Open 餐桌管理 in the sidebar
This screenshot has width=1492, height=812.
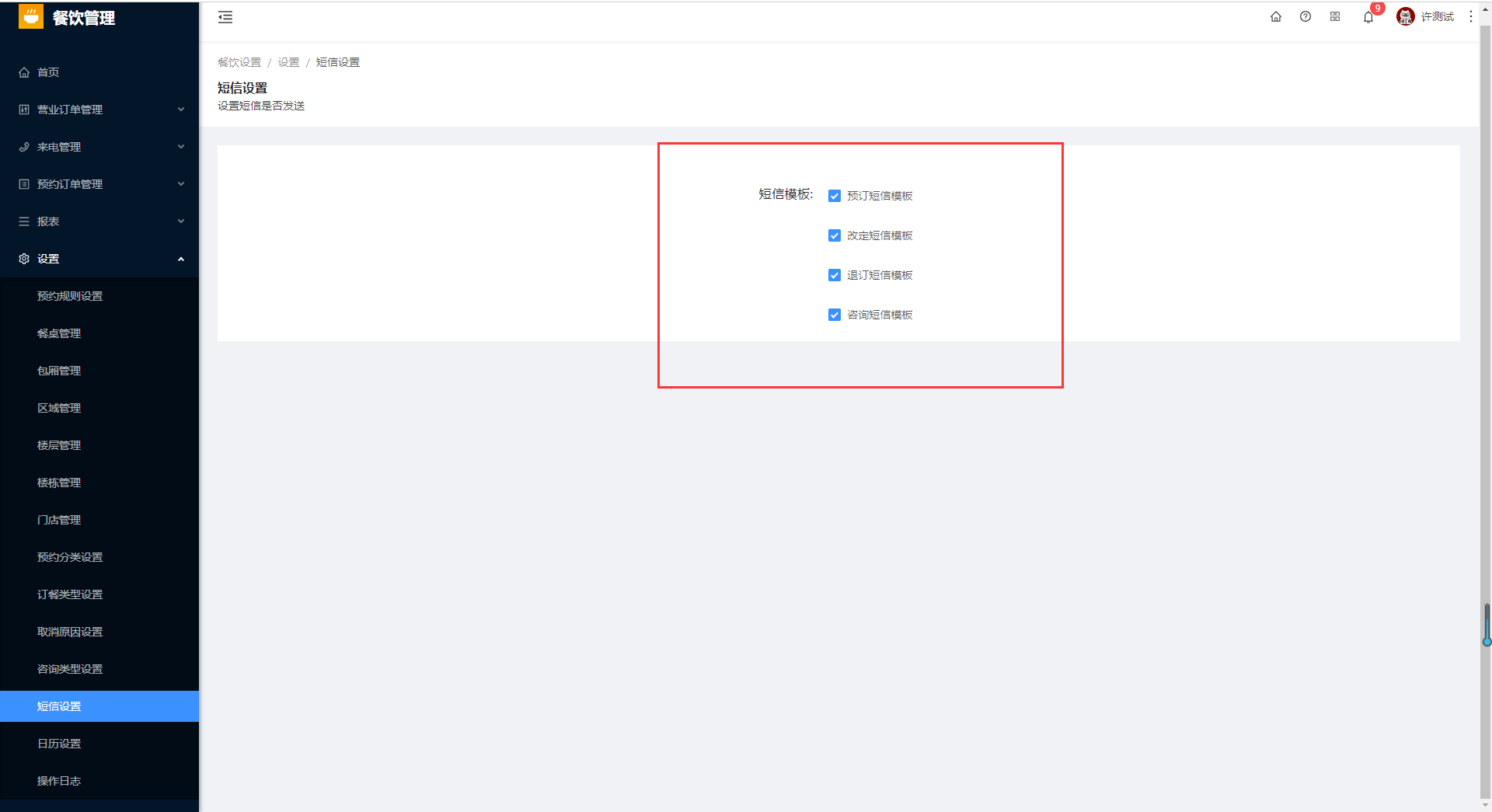pyautogui.click(x=99, y=333)
